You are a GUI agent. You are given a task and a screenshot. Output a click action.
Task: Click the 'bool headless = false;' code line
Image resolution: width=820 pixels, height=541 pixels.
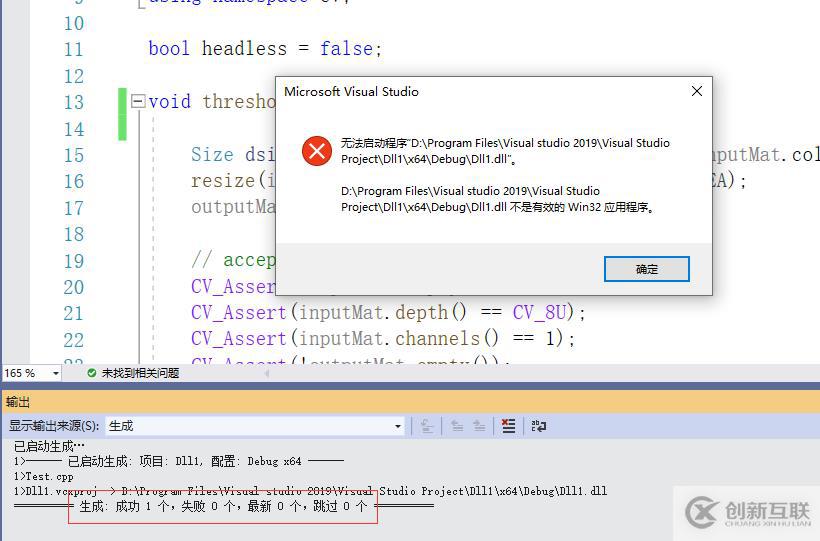click(x=265, y=49)
